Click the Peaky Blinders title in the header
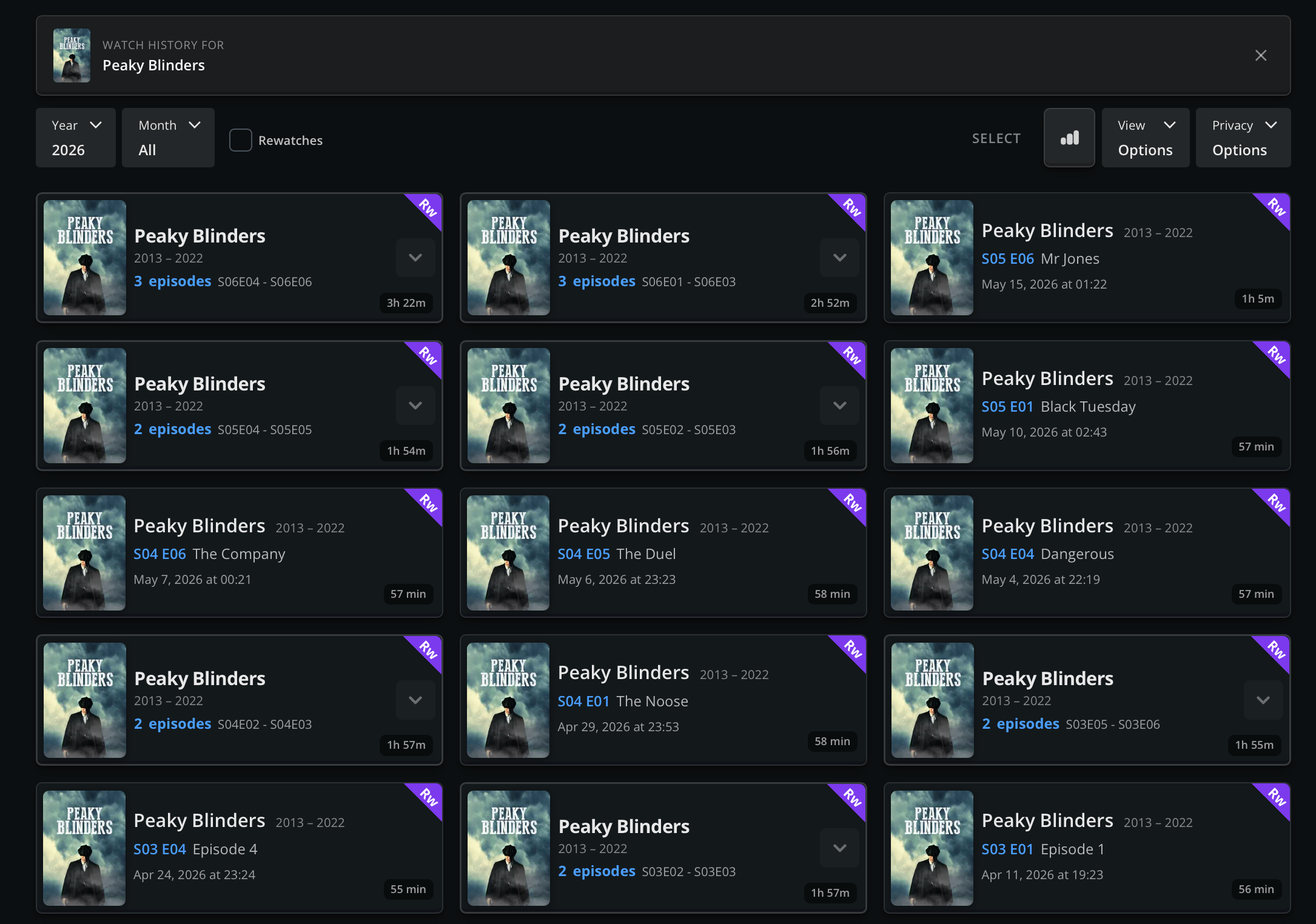 click(x=153, y=65)
